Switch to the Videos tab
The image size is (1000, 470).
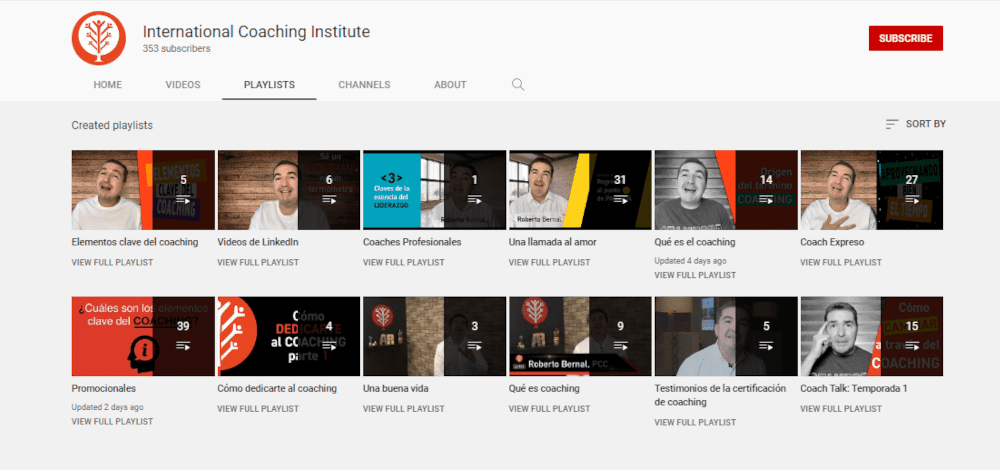click(x=183, y=85)
